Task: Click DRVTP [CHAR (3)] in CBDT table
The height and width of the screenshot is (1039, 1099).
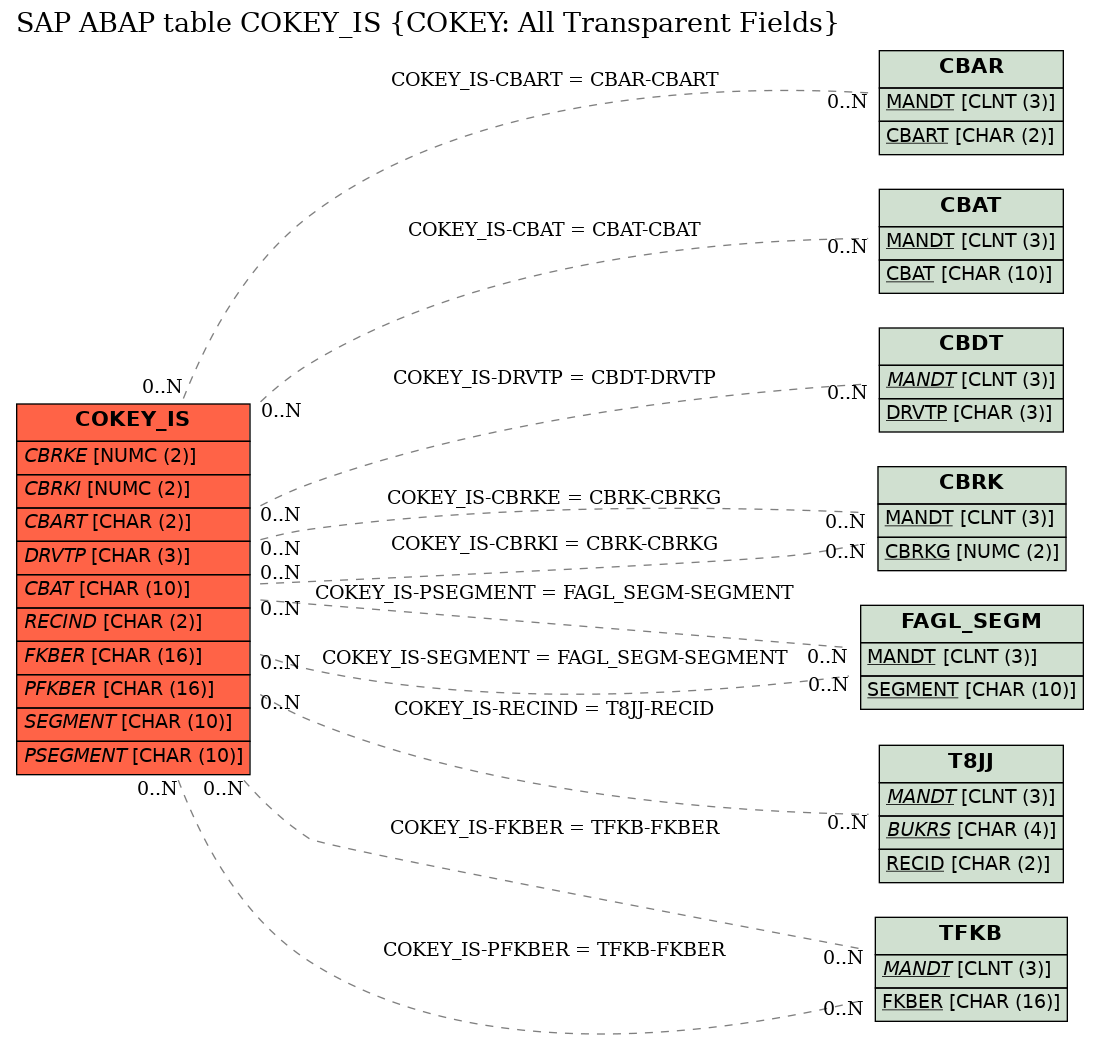Action: 971,415
